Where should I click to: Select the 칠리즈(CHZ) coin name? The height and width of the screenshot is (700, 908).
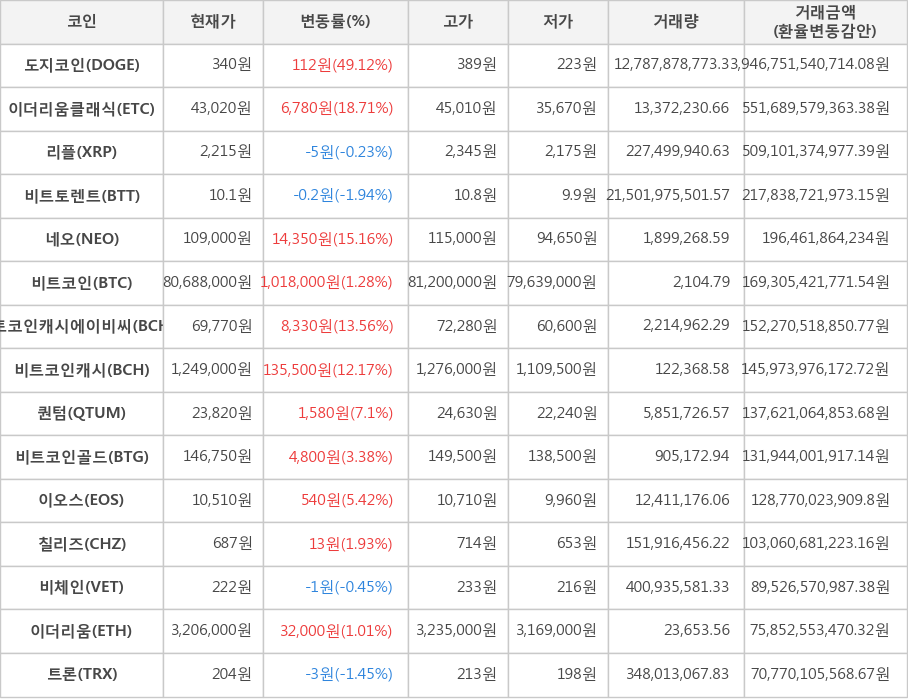point(82,544)
